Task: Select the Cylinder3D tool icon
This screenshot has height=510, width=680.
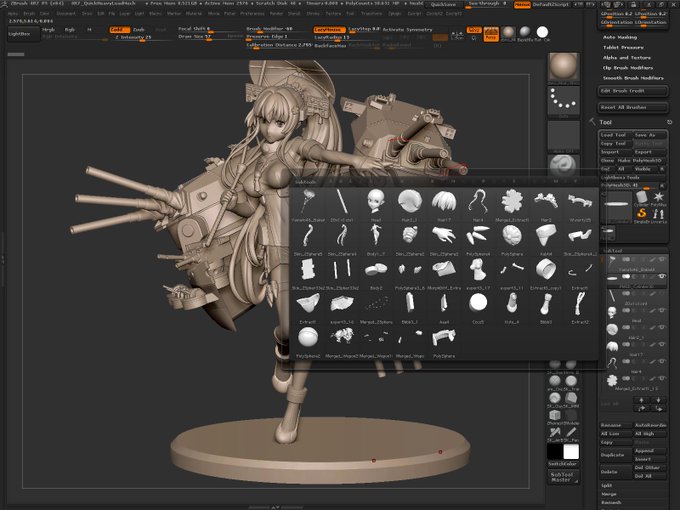Action: pos(641,198)
